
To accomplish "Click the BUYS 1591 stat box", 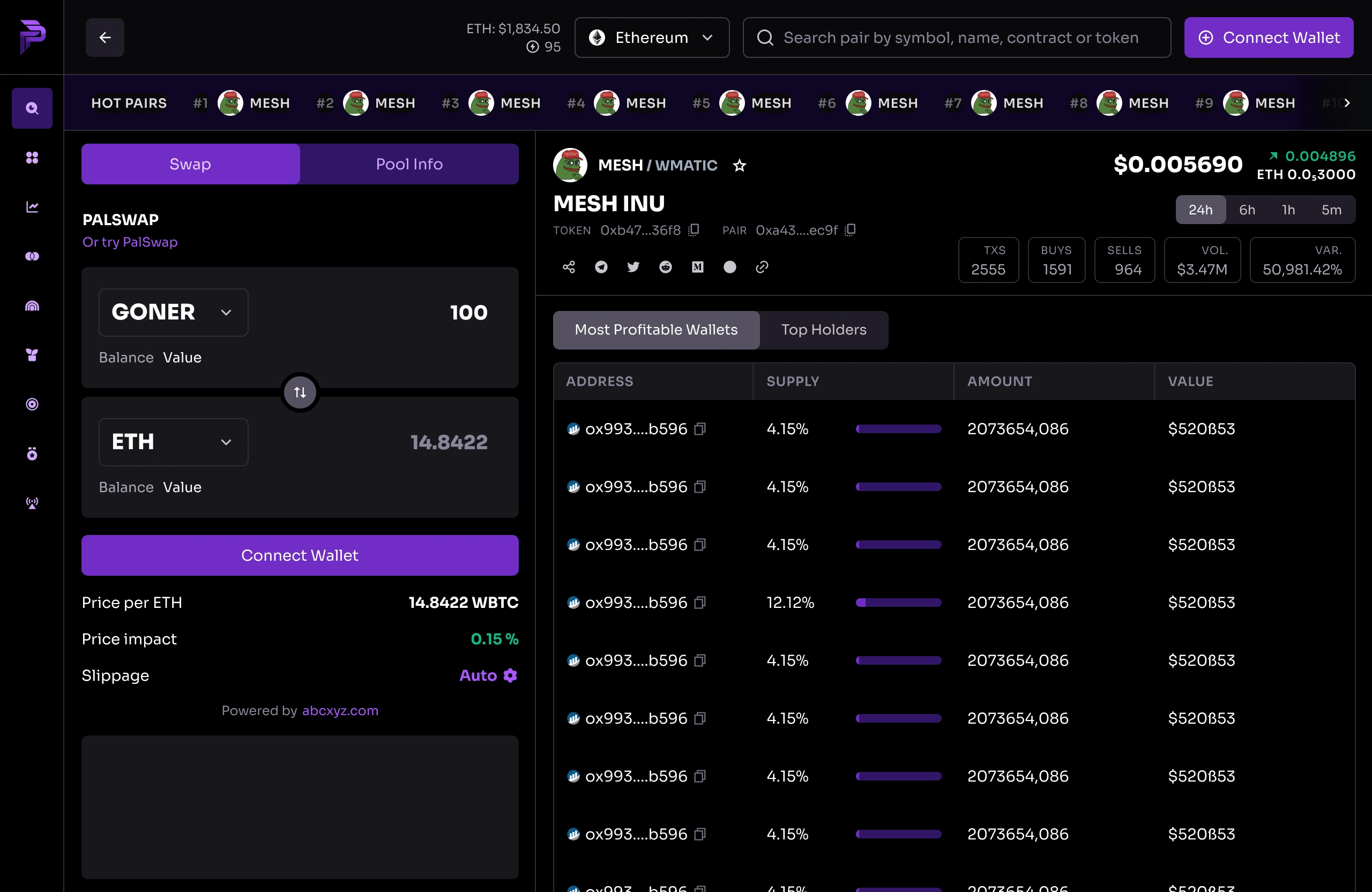I will tap(1057, 260).
